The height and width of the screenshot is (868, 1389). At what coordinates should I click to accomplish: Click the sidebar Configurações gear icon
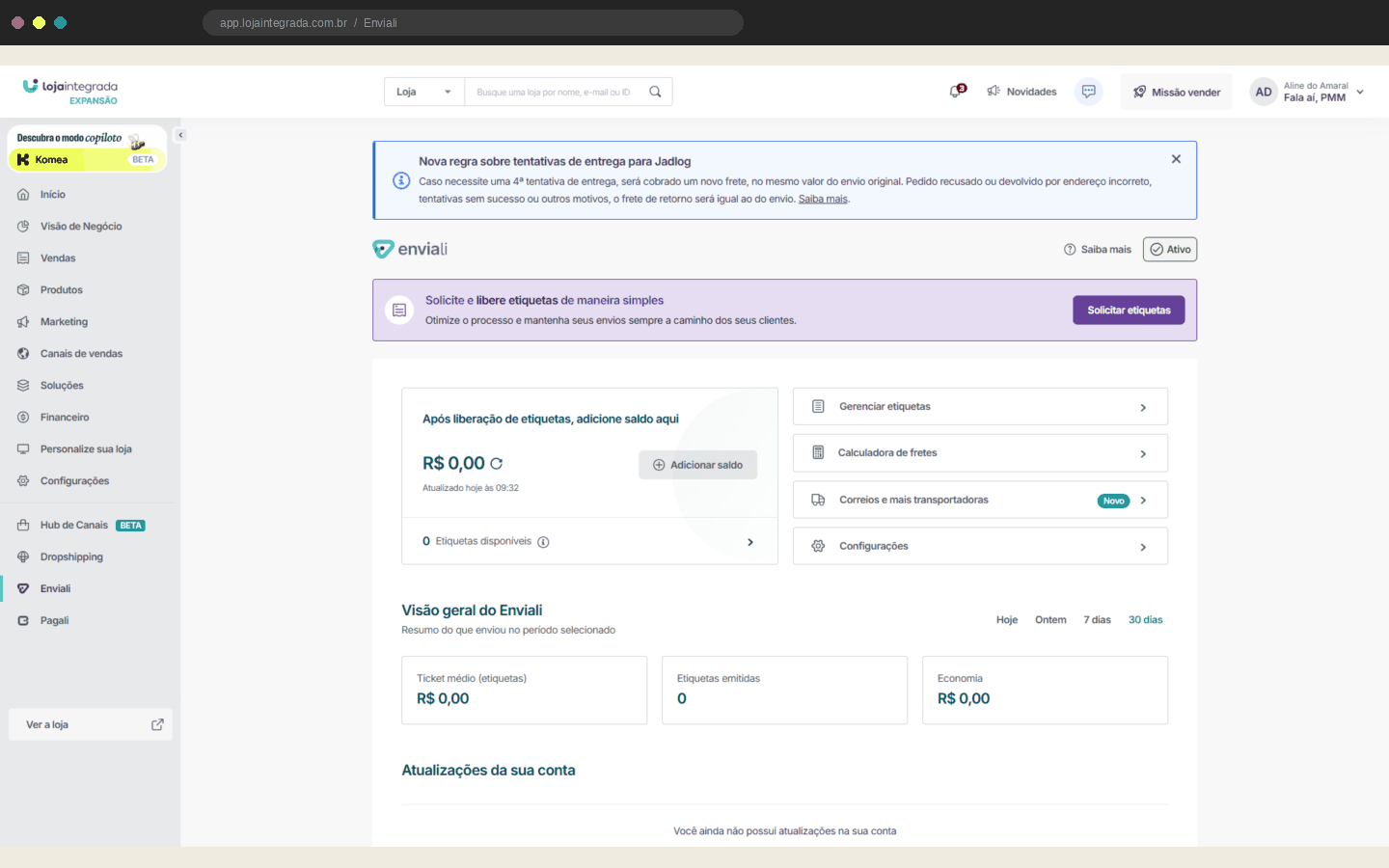23,481
